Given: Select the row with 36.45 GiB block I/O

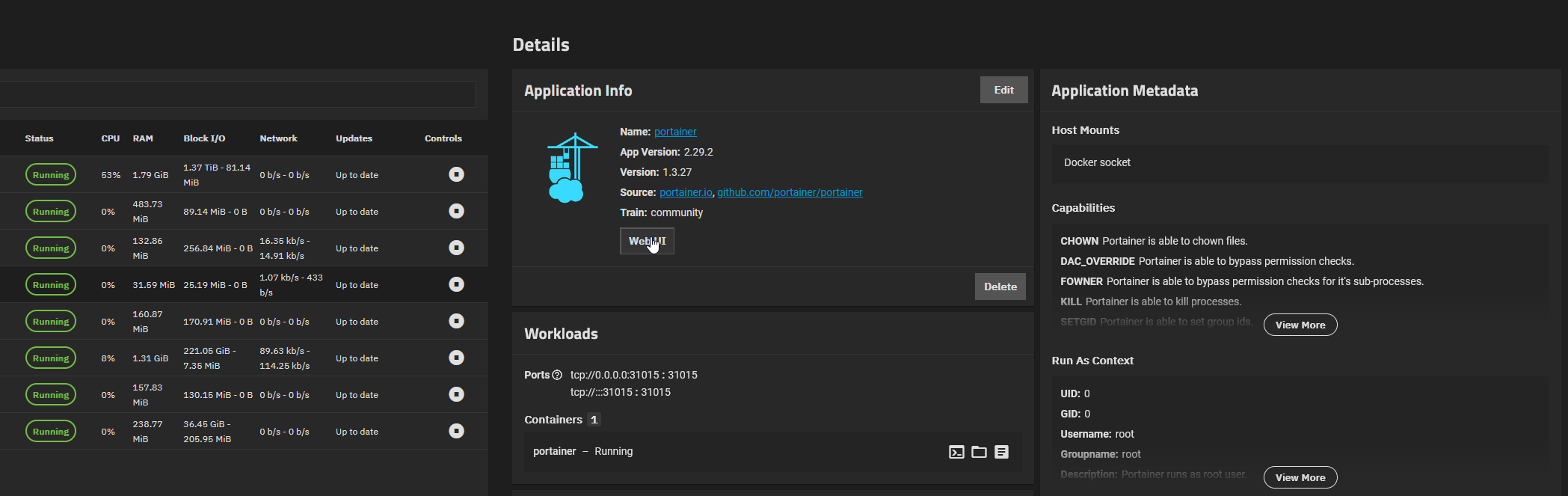Looking at the screenshot, I should click(244, 431).
